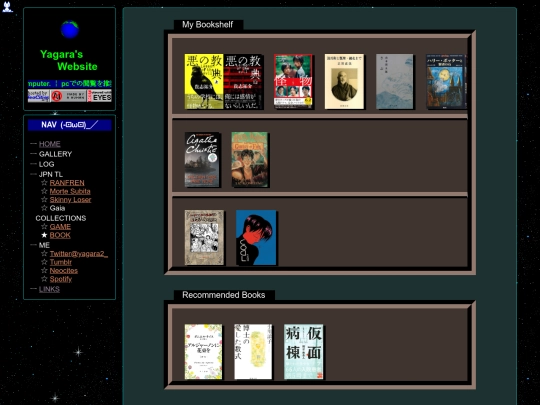
Task: Select the Gaia nav entry
Action: [57, 208]
